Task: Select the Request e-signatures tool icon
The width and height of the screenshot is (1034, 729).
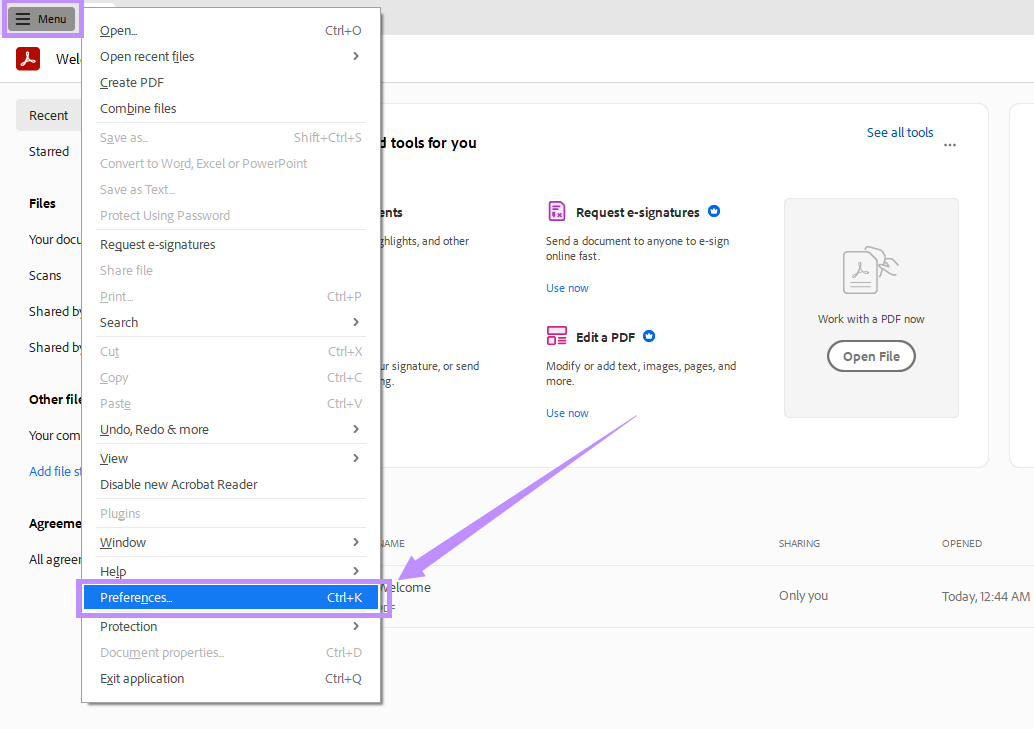Action: click(556, 211)
